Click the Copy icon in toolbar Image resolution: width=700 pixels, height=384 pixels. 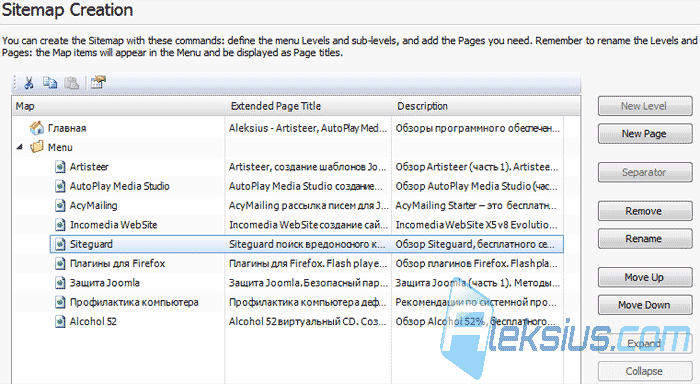tap(50, 83)
